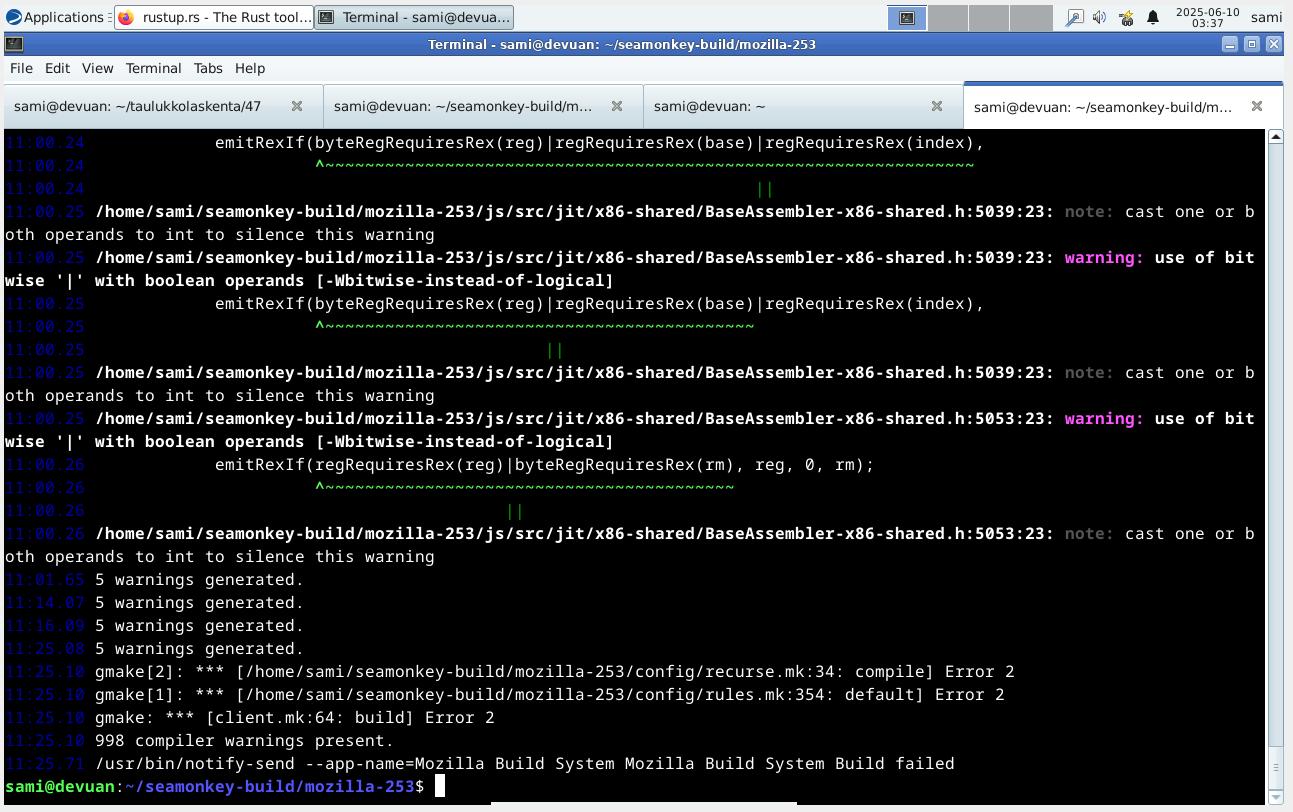Open the power manager tray icon
Viewport: 1293px width, 812px height.
[1126, 17]
